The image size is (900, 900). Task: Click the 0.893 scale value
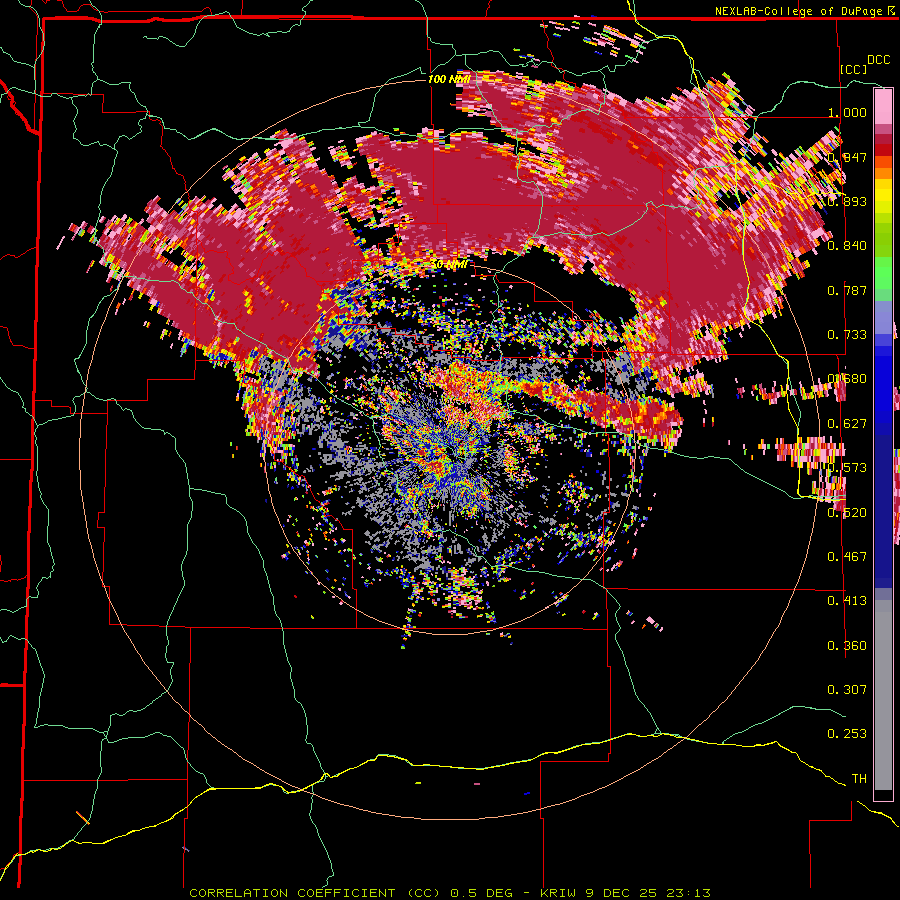[x=847, y=201]
